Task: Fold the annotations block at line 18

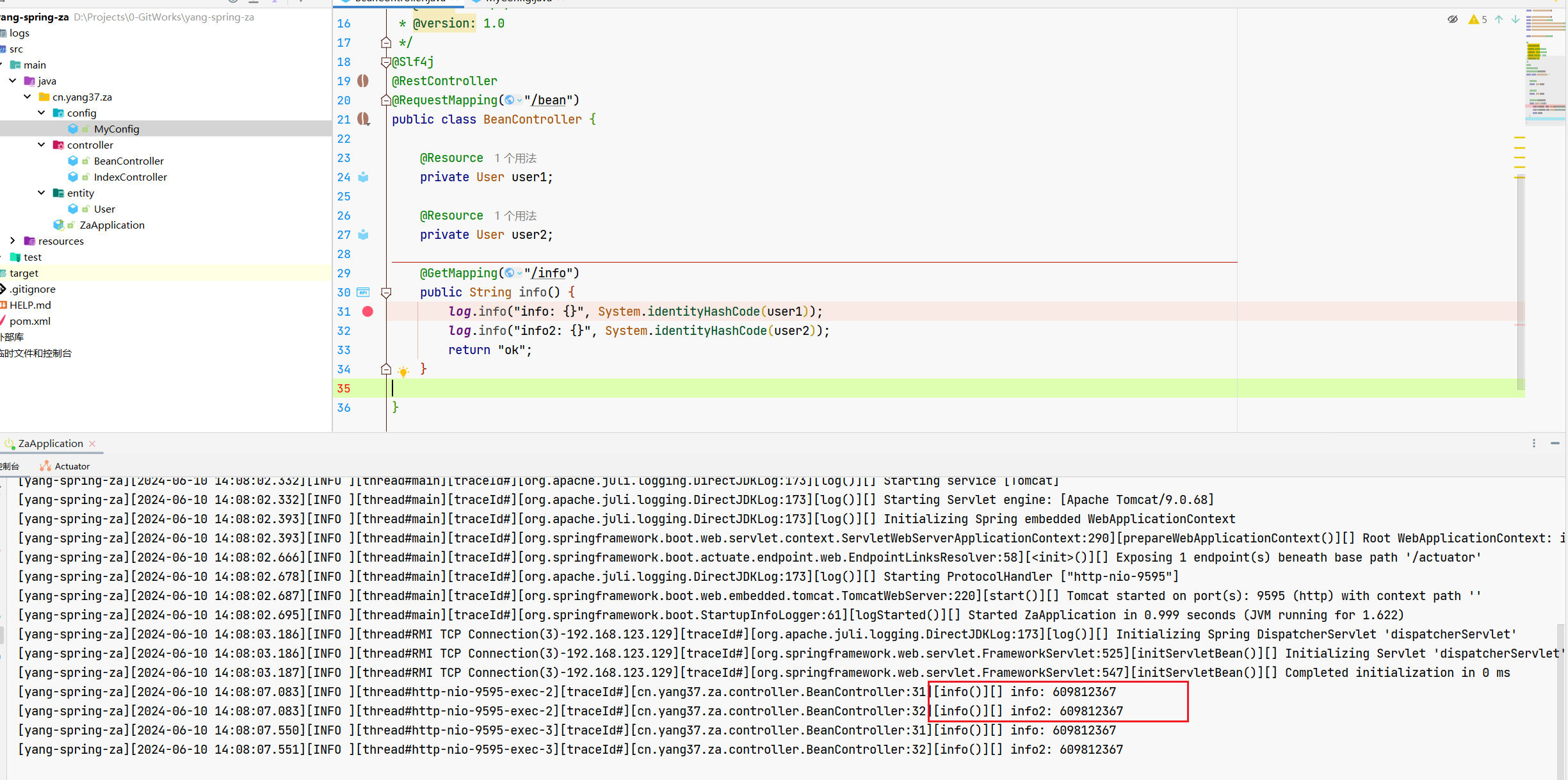Action: [386, 62]
